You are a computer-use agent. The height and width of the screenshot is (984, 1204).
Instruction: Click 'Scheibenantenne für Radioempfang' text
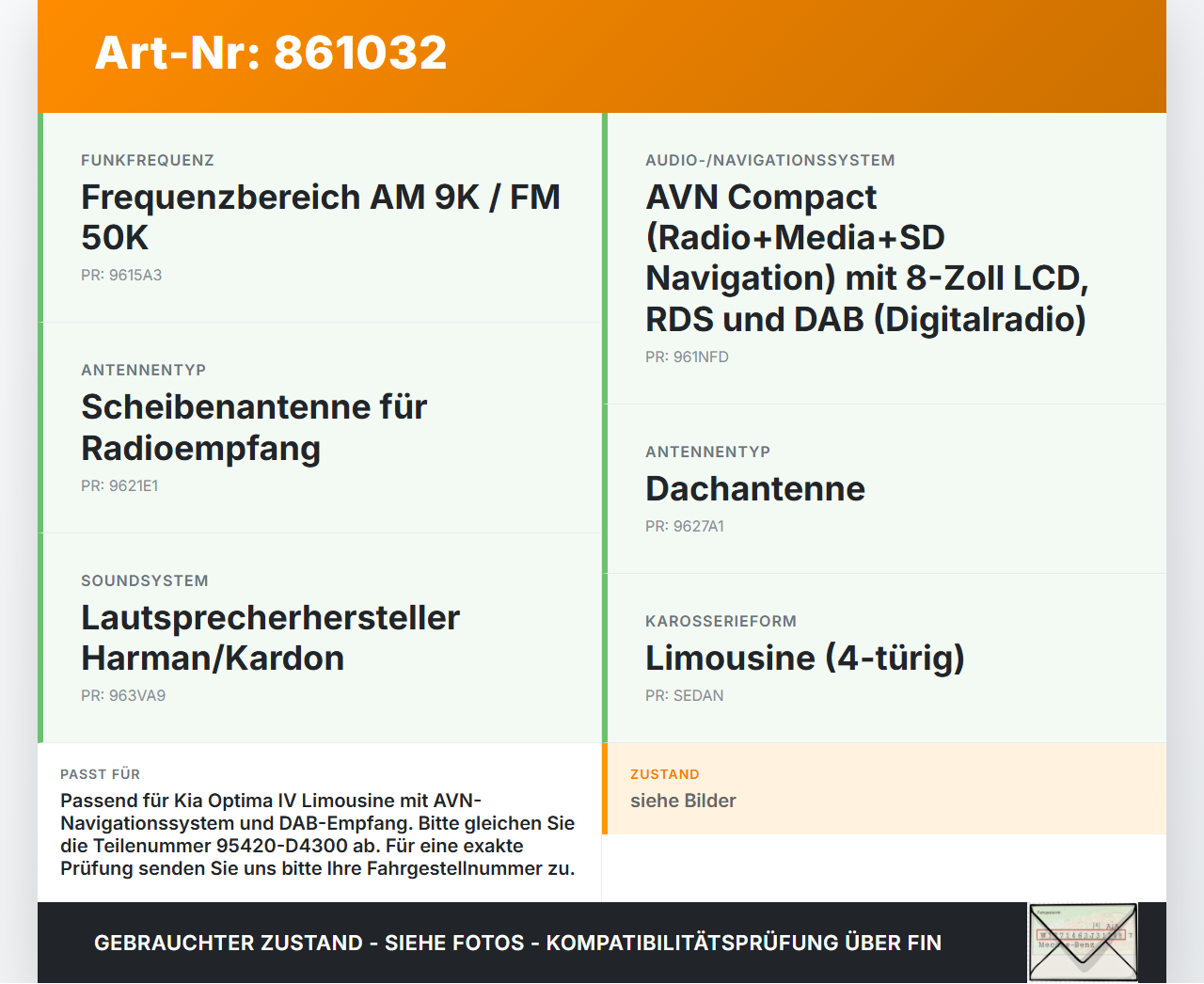[x=254, y=427]
